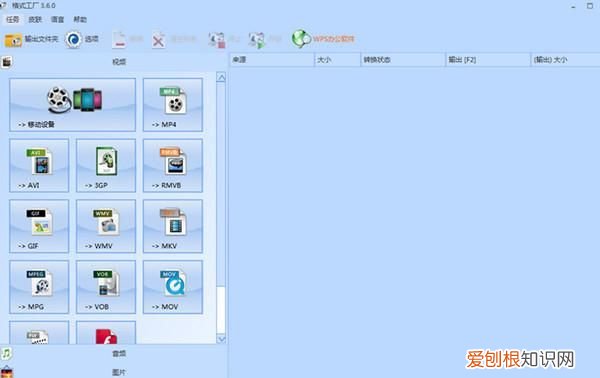Click the (输出) 大小 column header
This screenshot has width=600, height=378.
(x=565, y=60)
